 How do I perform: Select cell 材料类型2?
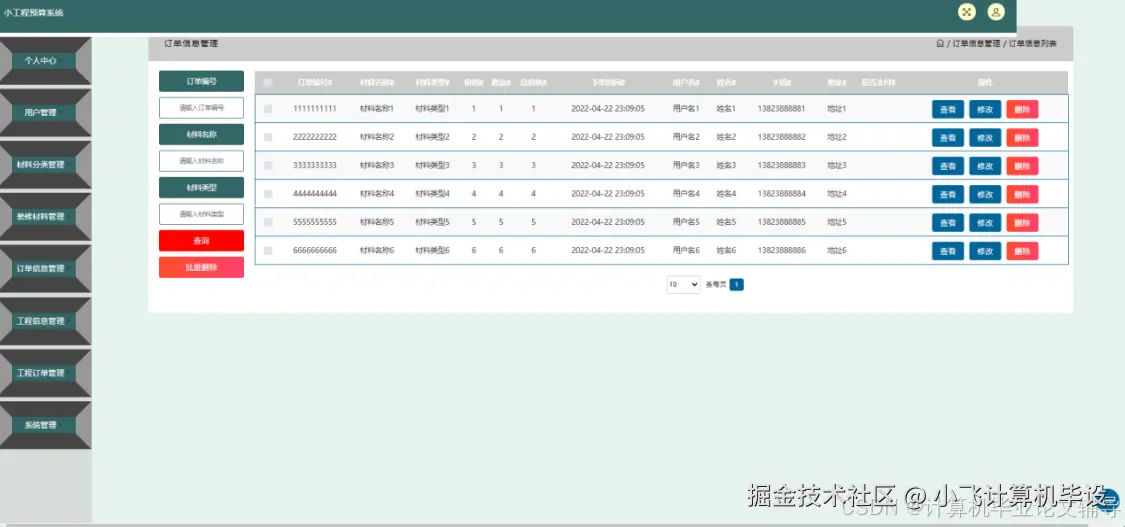coord(433,137)
